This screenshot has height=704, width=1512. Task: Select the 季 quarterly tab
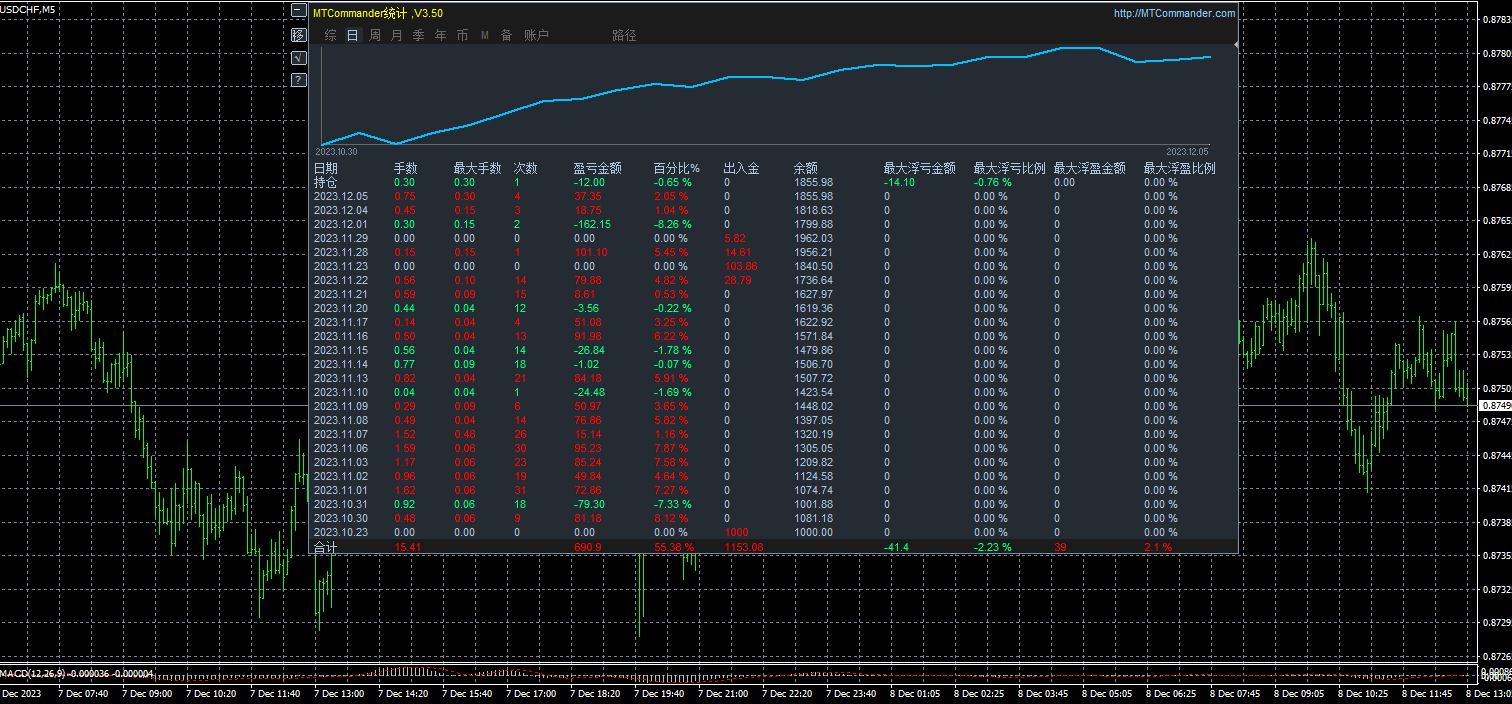pos(418,36)
